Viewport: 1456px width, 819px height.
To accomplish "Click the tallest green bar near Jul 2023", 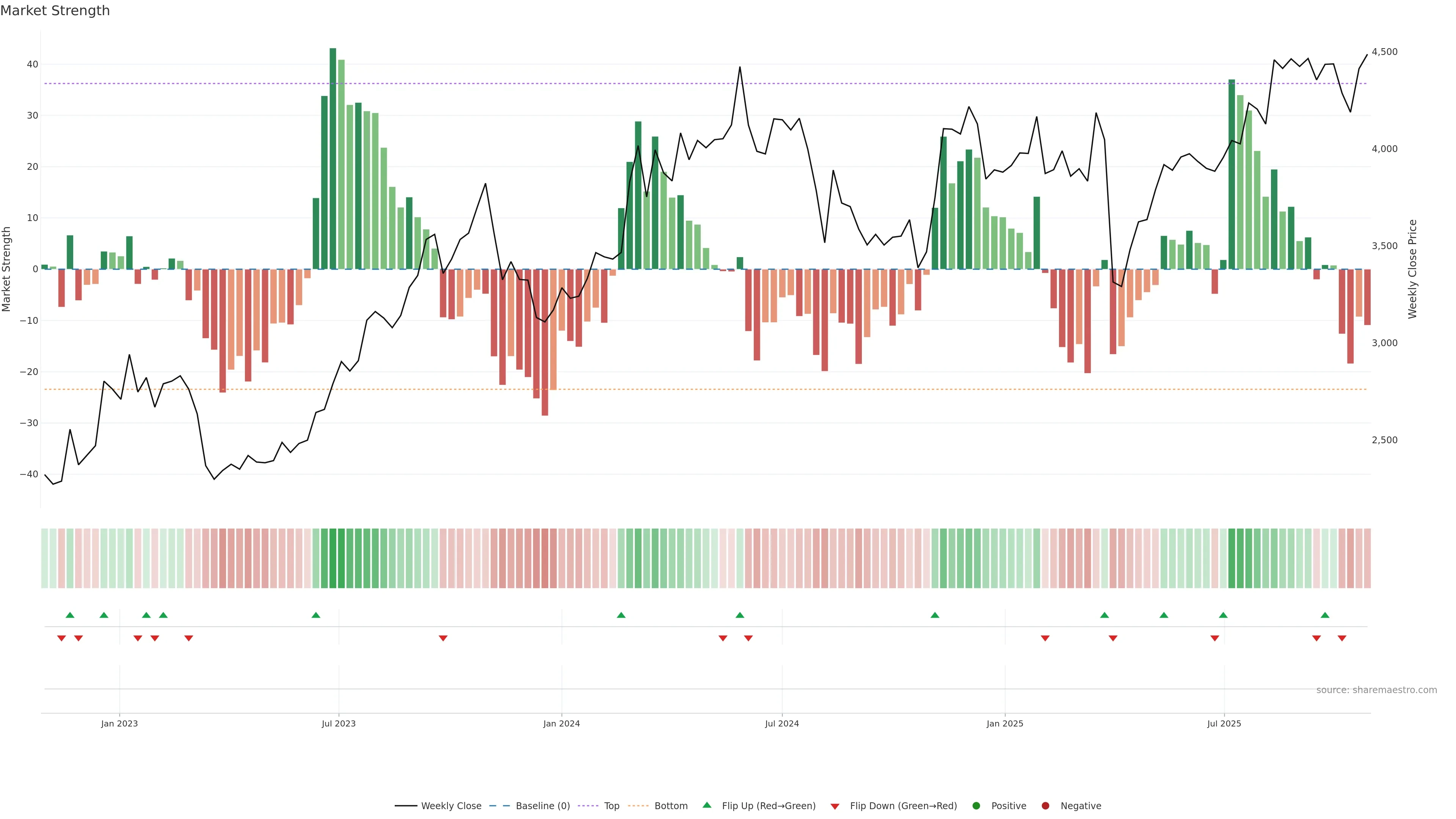I will click(x=333, y=158).
